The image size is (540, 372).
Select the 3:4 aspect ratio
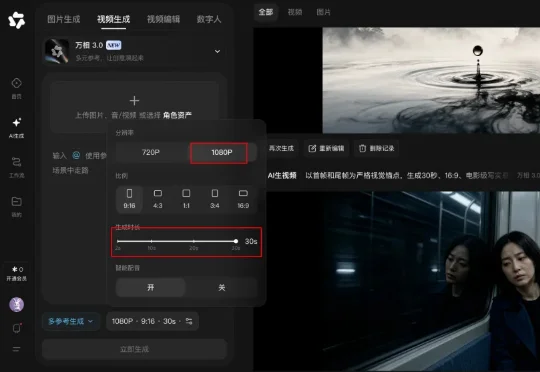(215, 199)
